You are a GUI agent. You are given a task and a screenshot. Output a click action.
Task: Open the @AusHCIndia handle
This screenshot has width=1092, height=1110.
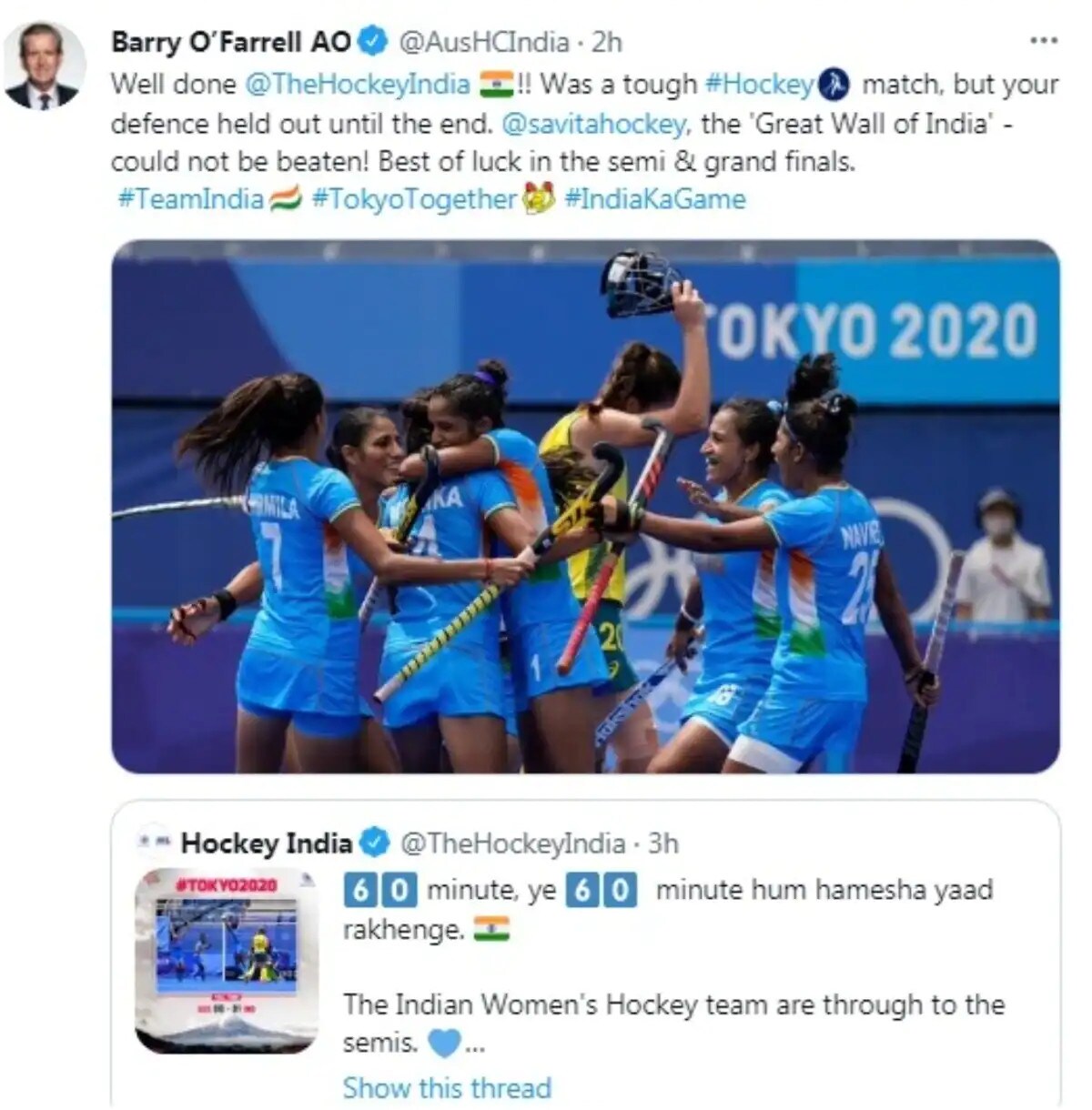(484, 42)
